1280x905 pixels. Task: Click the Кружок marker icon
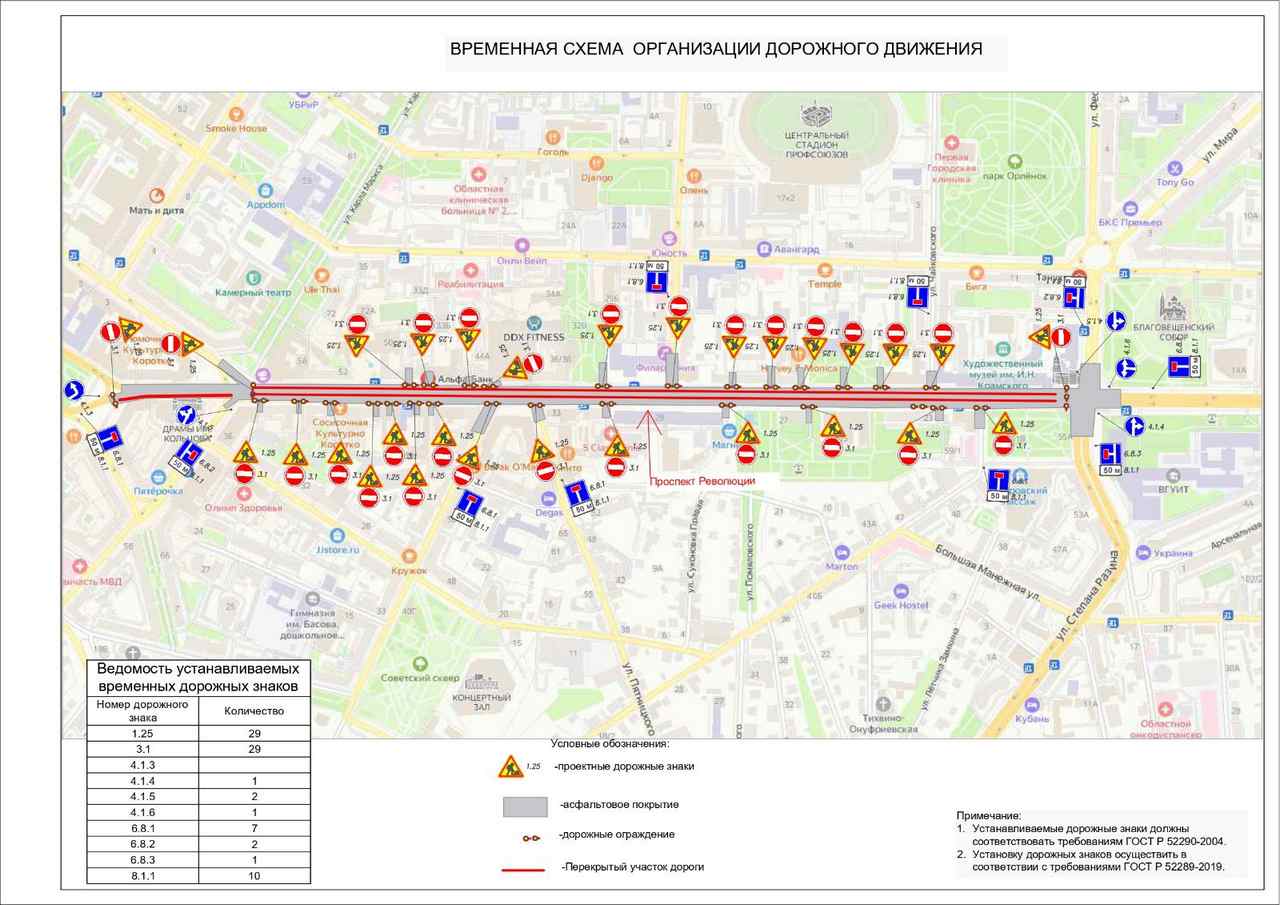click(x=408, y=555)
